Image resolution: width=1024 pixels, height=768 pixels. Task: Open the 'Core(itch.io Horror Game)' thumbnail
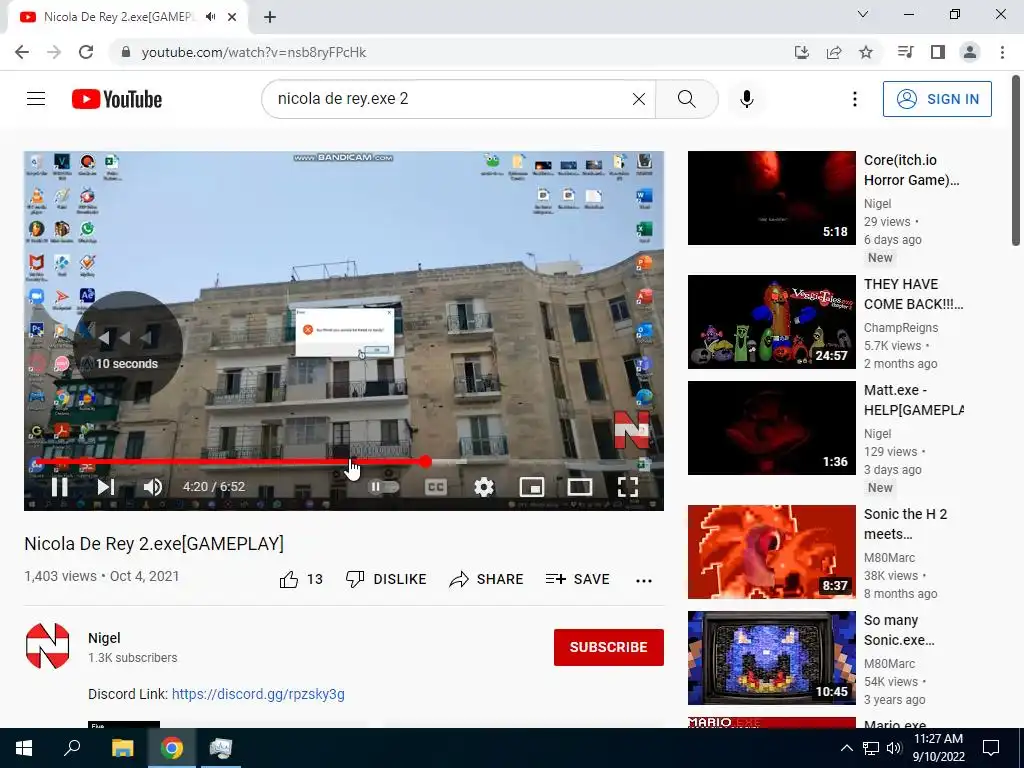point(771,198)
